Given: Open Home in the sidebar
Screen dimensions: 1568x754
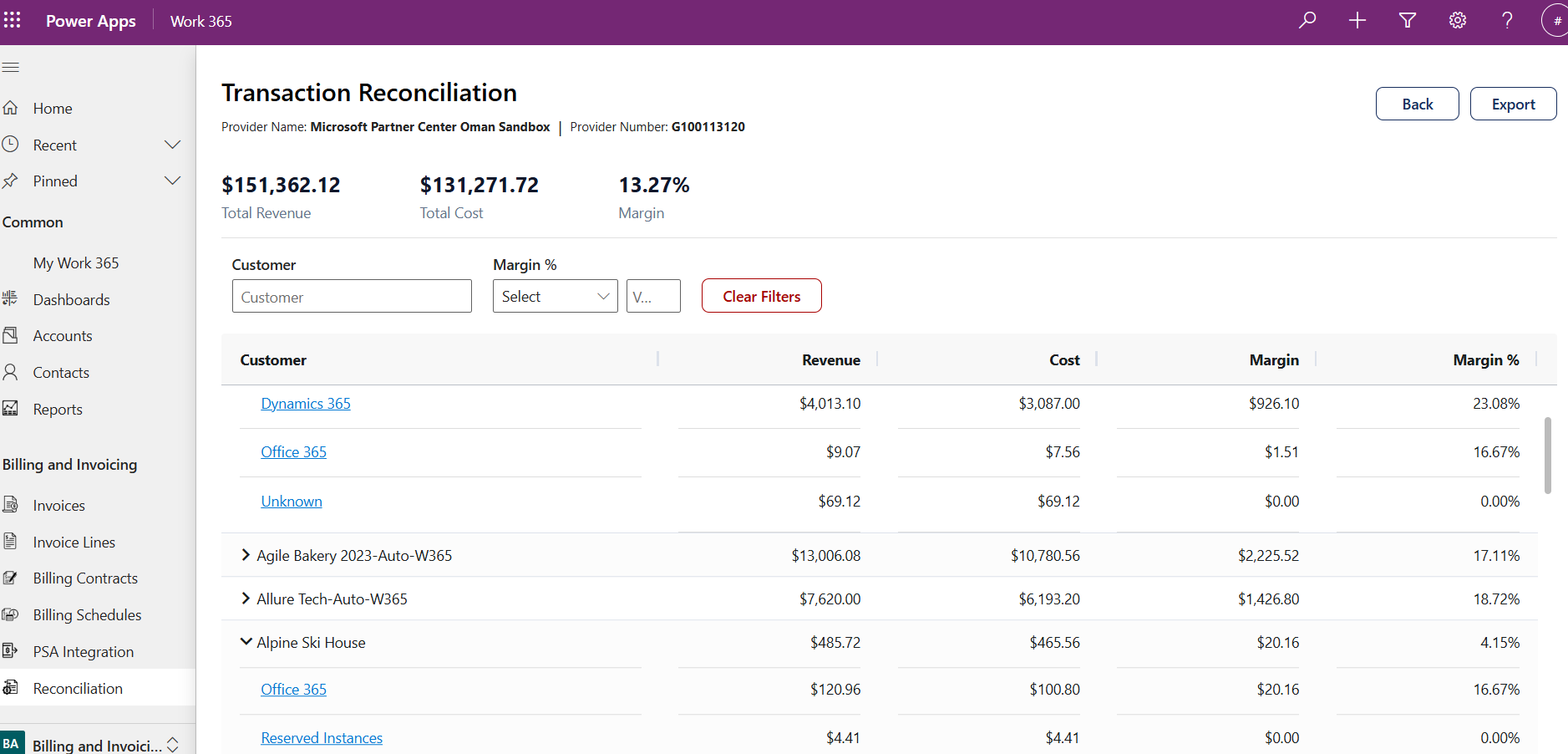Looking at the screenshot, I should pyautogui.click(x=53, y=108).
